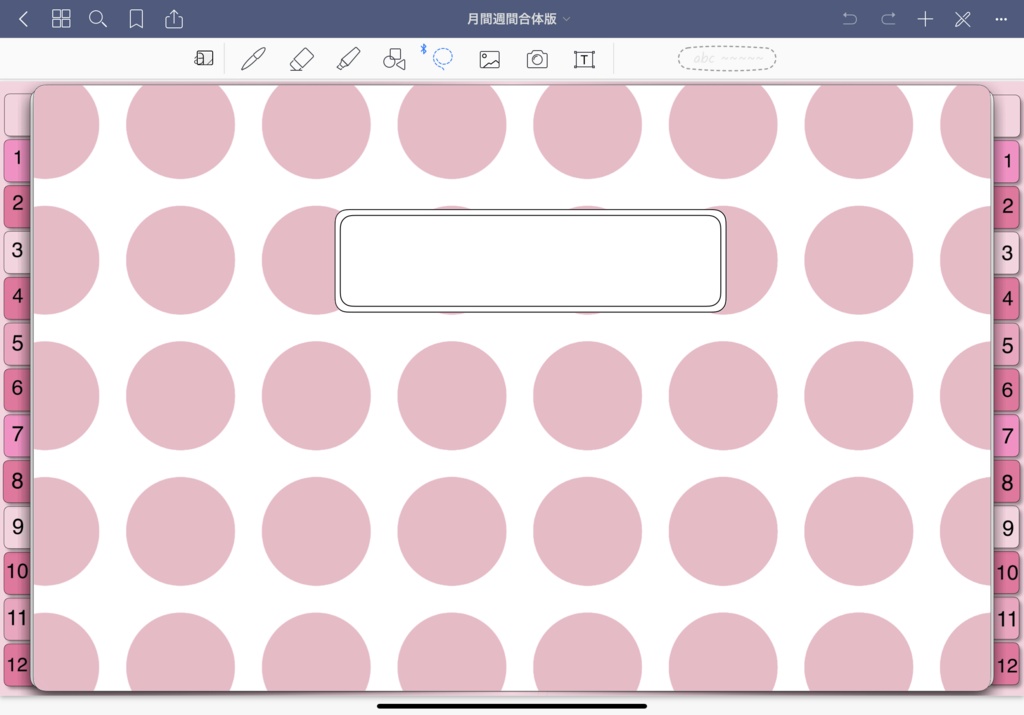This screenshot has width=1024, height=715.
Task: Select the Shapes tool
Action: click(x=394, y=59)
